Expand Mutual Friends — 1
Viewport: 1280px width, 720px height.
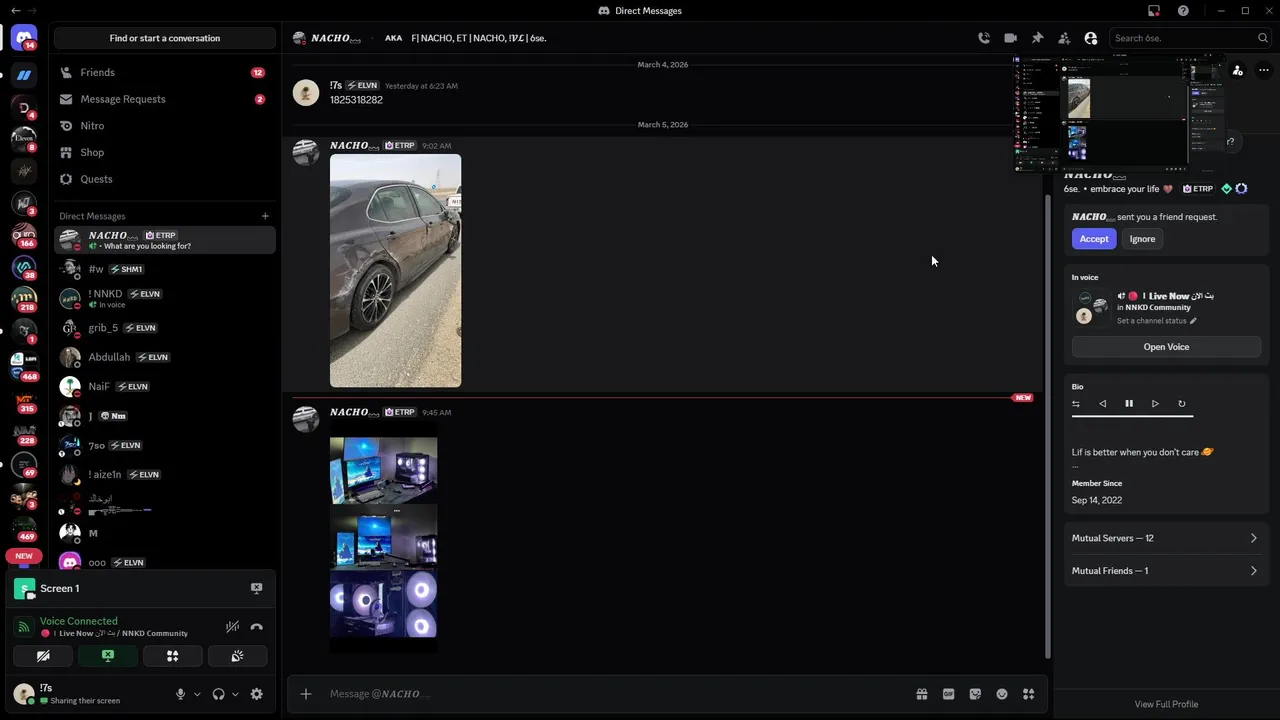(1166, 571)
